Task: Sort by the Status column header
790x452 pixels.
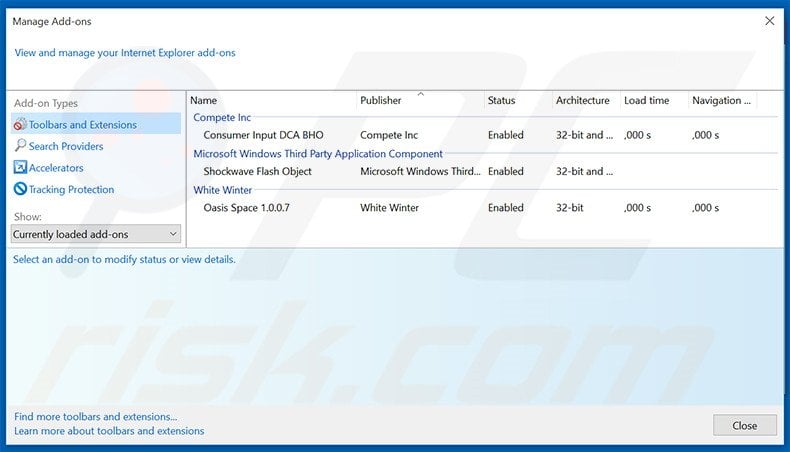Action: tap(501, 100)
